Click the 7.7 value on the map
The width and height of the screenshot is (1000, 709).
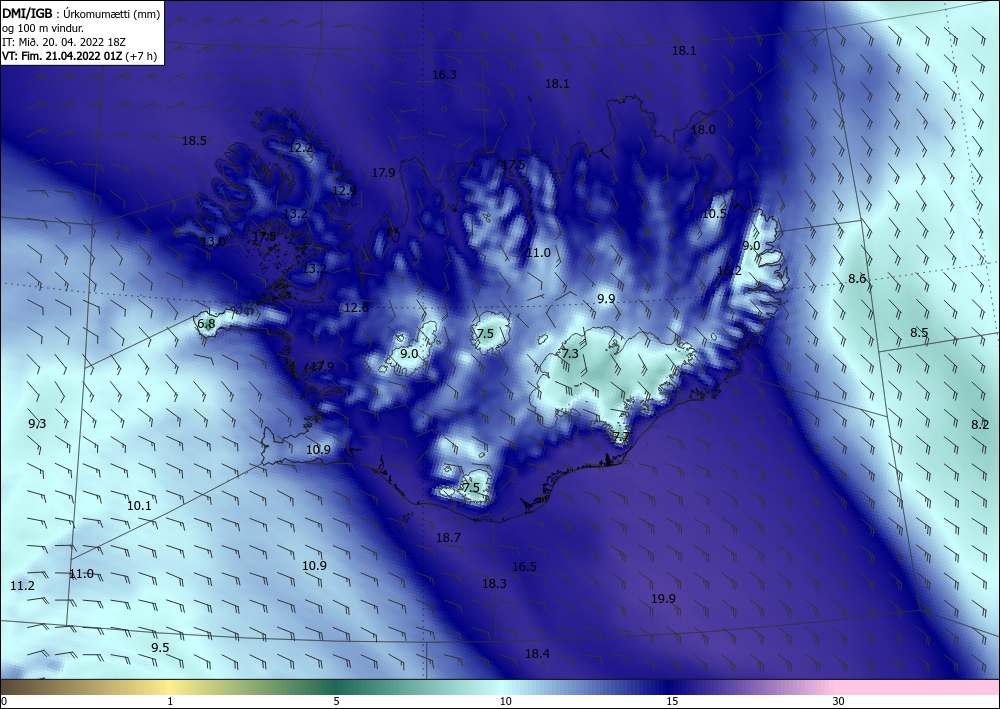pyautogui.click(x=621, y=437)
